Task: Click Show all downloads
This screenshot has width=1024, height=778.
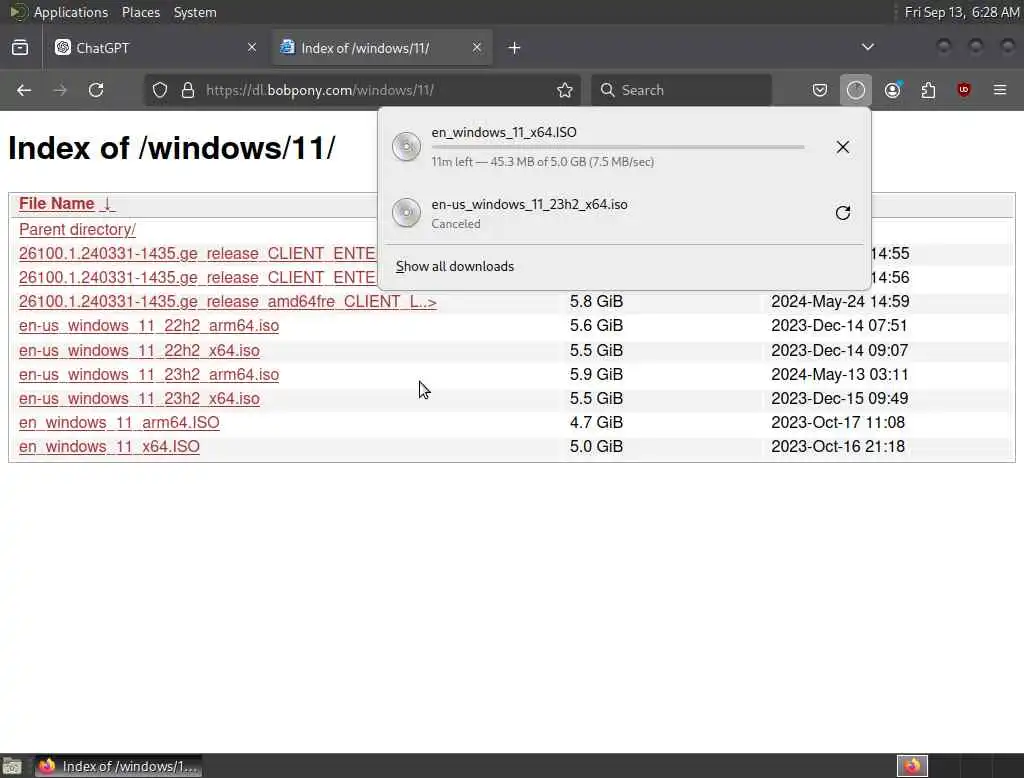Action: 455,267
